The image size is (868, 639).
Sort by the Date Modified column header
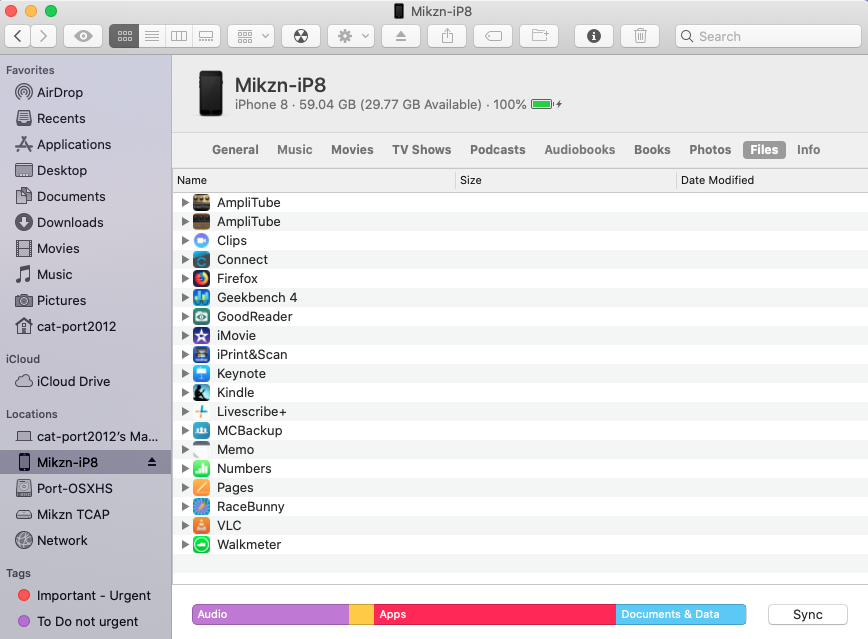click(x=772, y=180)
